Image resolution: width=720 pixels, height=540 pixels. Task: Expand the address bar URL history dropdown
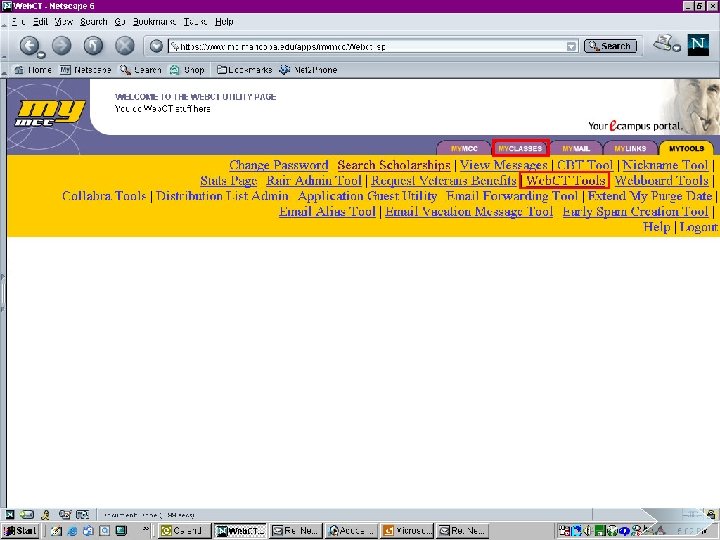[571, 46]
